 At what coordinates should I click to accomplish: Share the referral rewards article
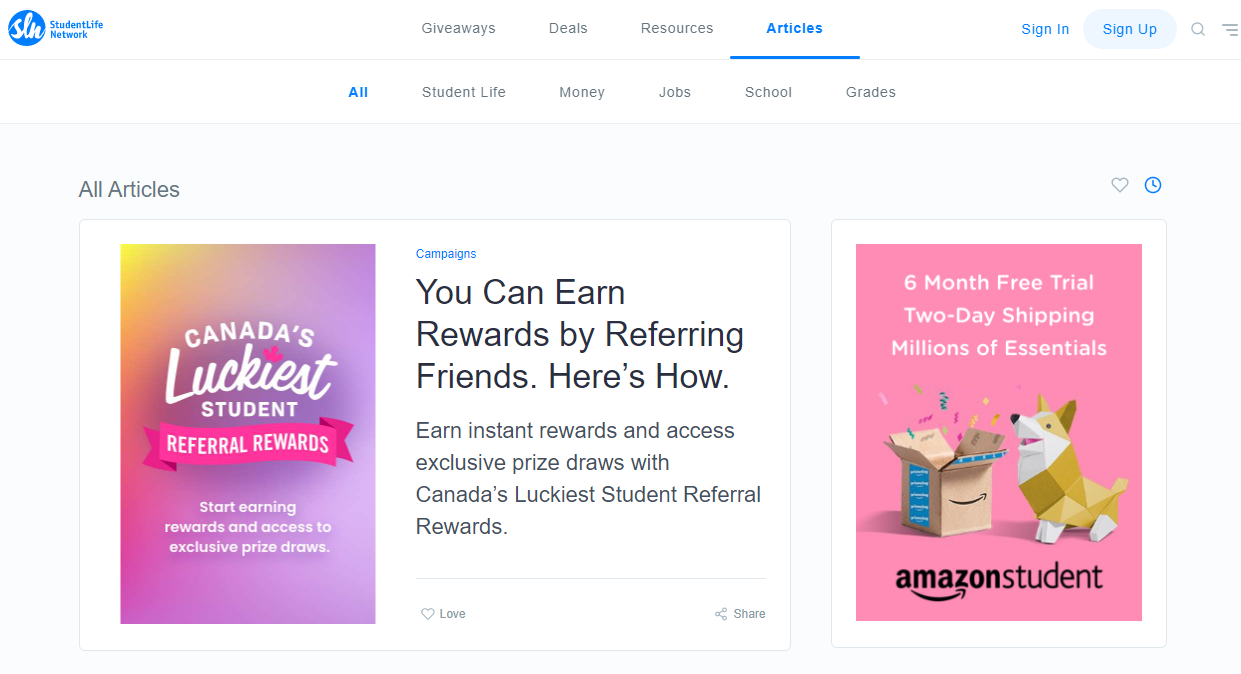pyautogui.click(x=740, y=614)
